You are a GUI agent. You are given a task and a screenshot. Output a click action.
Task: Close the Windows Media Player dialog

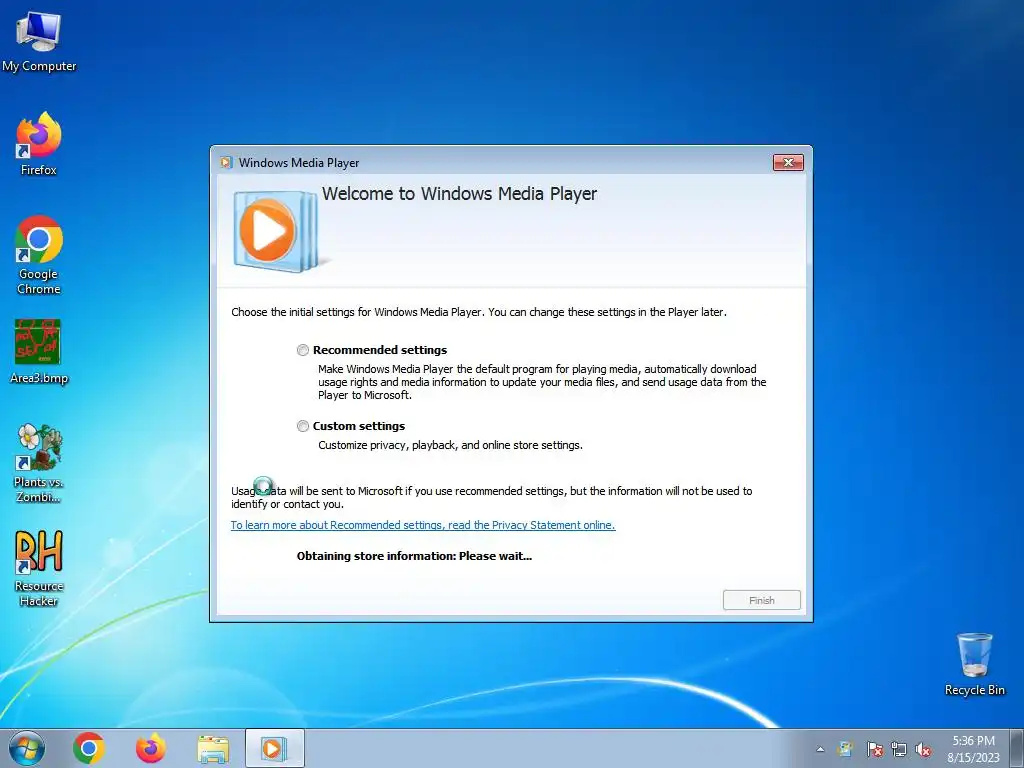point(788,163)
